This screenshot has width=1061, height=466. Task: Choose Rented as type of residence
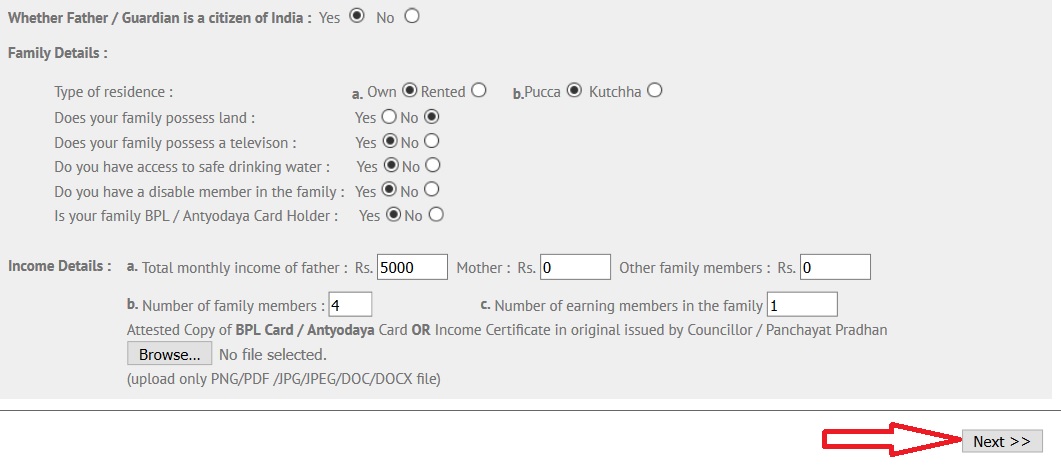point(478,90)
